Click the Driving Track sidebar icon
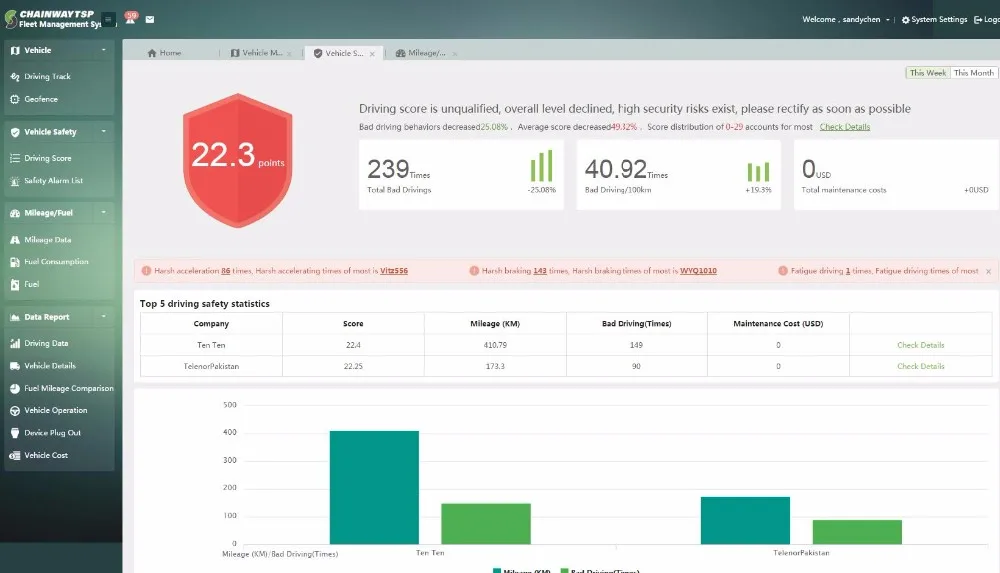1000x573 pixels. [15, 77]
